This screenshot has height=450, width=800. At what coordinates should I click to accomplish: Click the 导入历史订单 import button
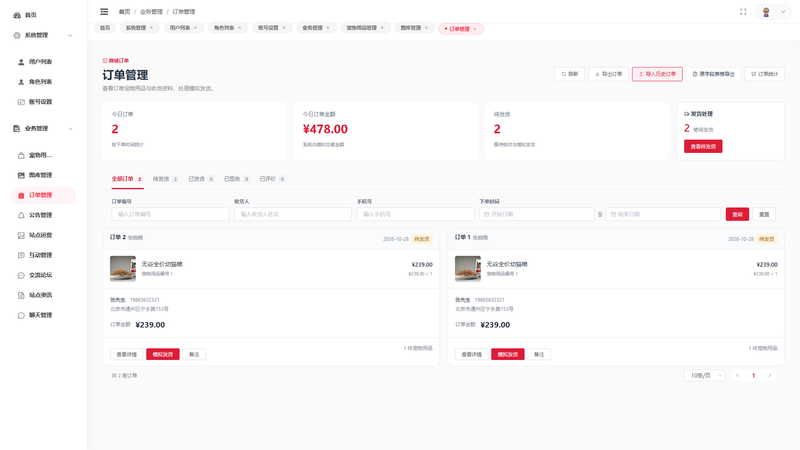pyautogui.click(x=657, y=74)
